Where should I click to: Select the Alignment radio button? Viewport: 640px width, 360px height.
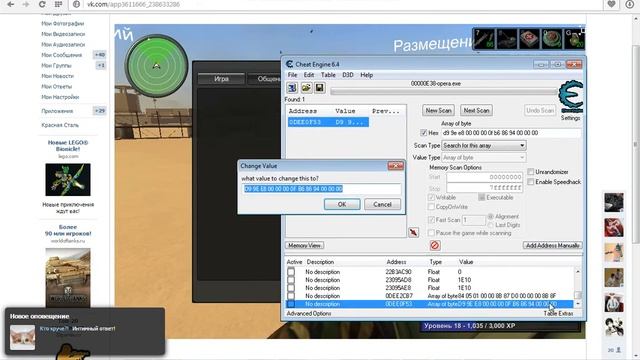491,216
